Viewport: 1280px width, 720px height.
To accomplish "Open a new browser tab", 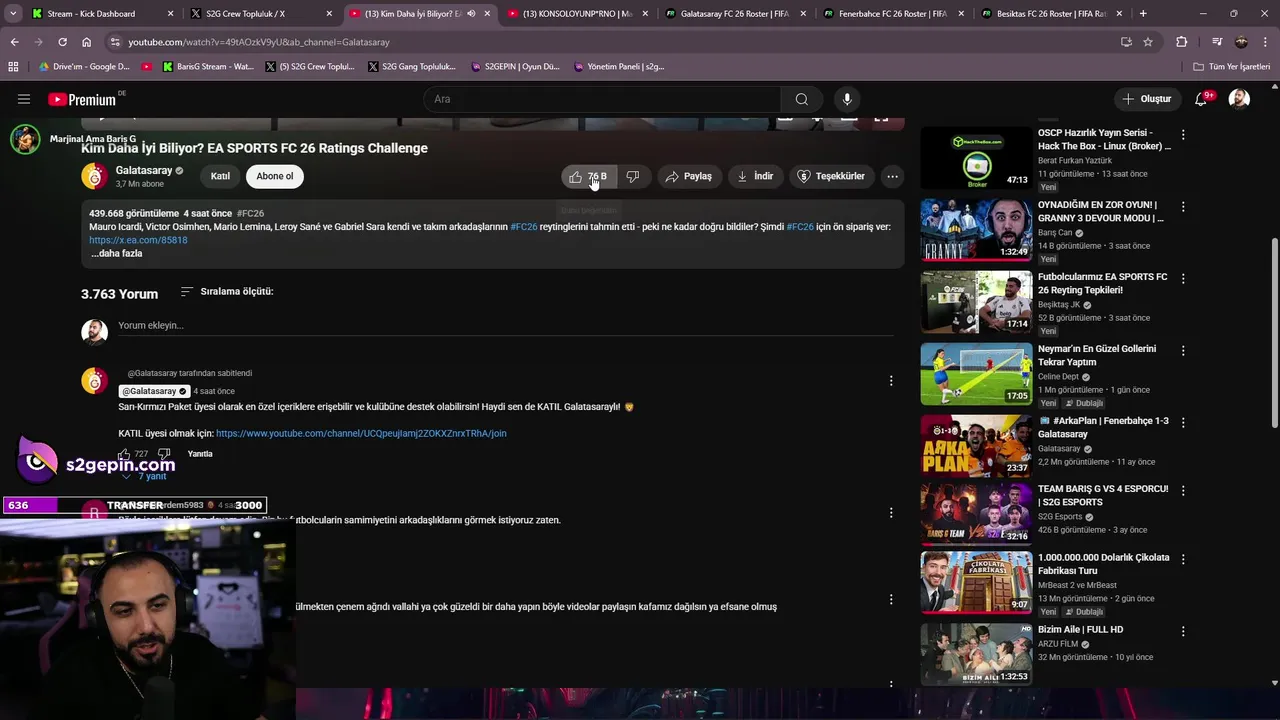I will [x=1143, y=14].
